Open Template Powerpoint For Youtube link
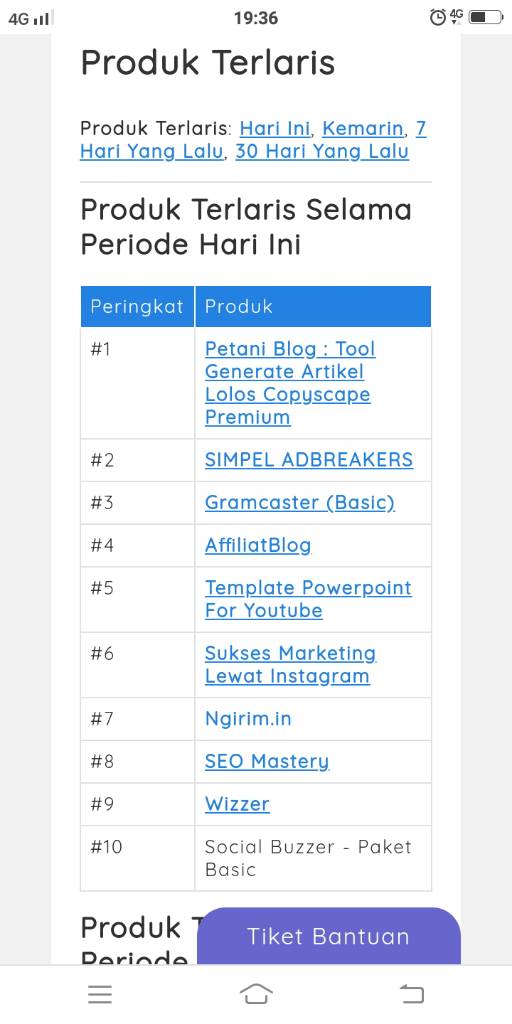The height and width of the screenshot is (1024, 512). pos(308,599)
